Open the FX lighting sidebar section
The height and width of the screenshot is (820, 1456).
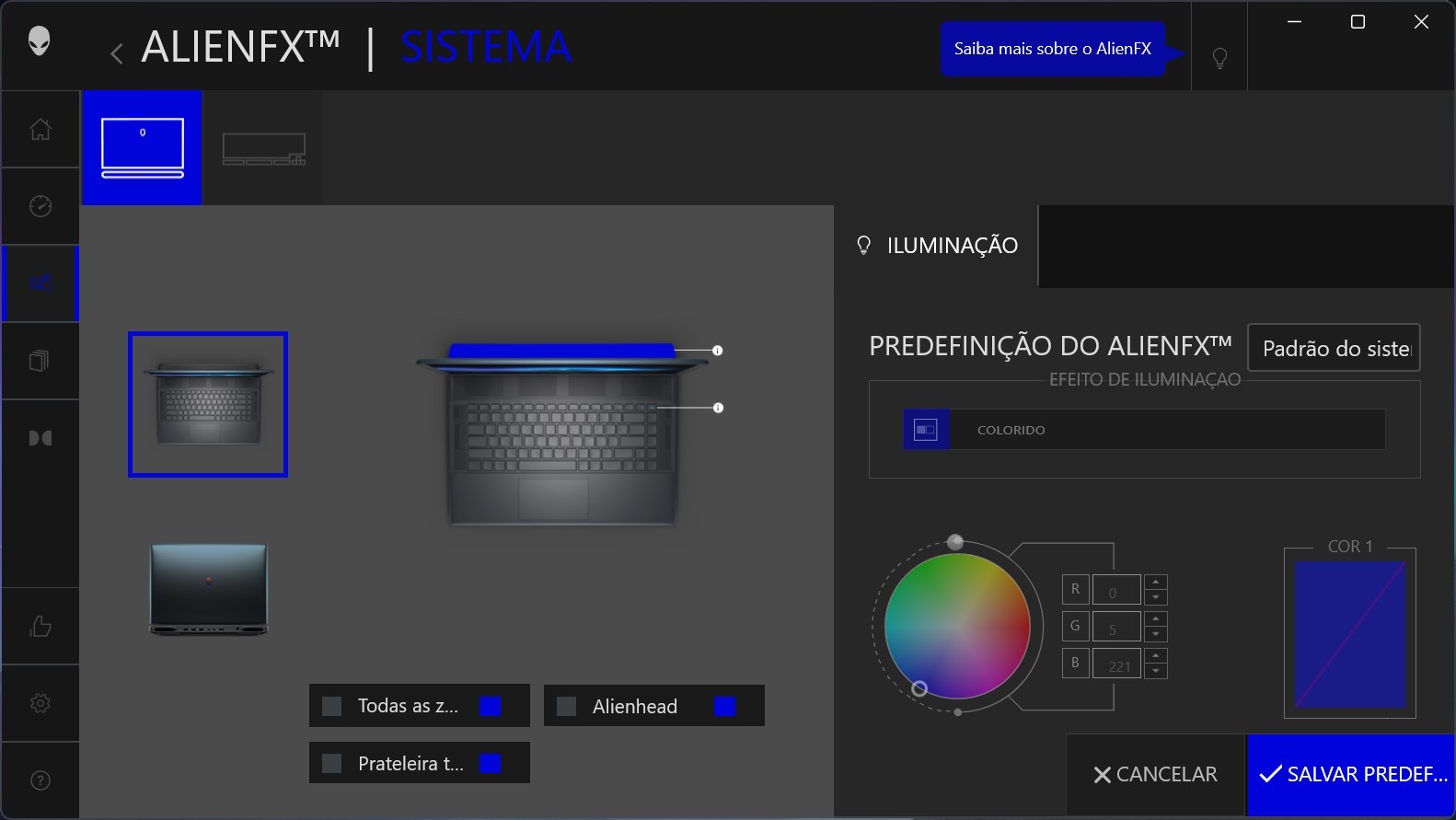tap(40, 283)
